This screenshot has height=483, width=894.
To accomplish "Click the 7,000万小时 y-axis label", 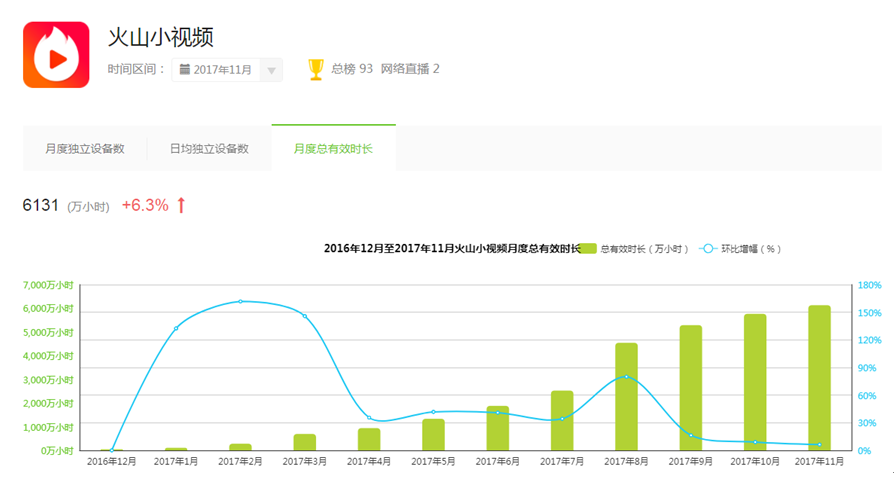I will pos(48,285).
